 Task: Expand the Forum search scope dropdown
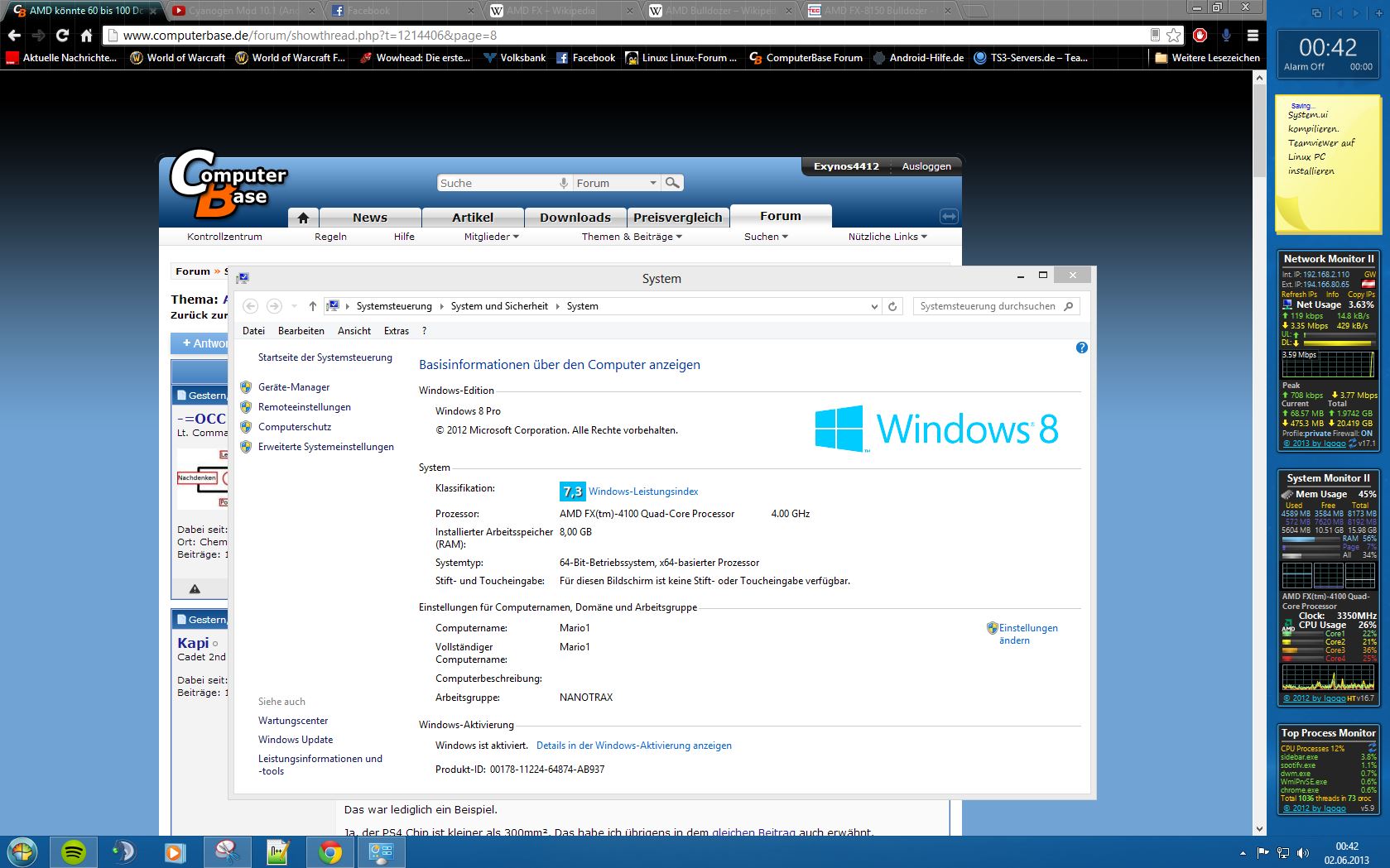point(653,183)
